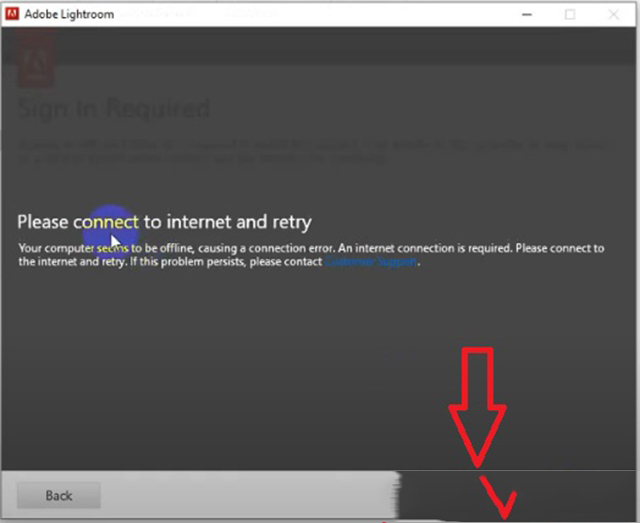
Task: Click the heading 'Please connect to internet and retry'
Action: (x=164, y=222)
